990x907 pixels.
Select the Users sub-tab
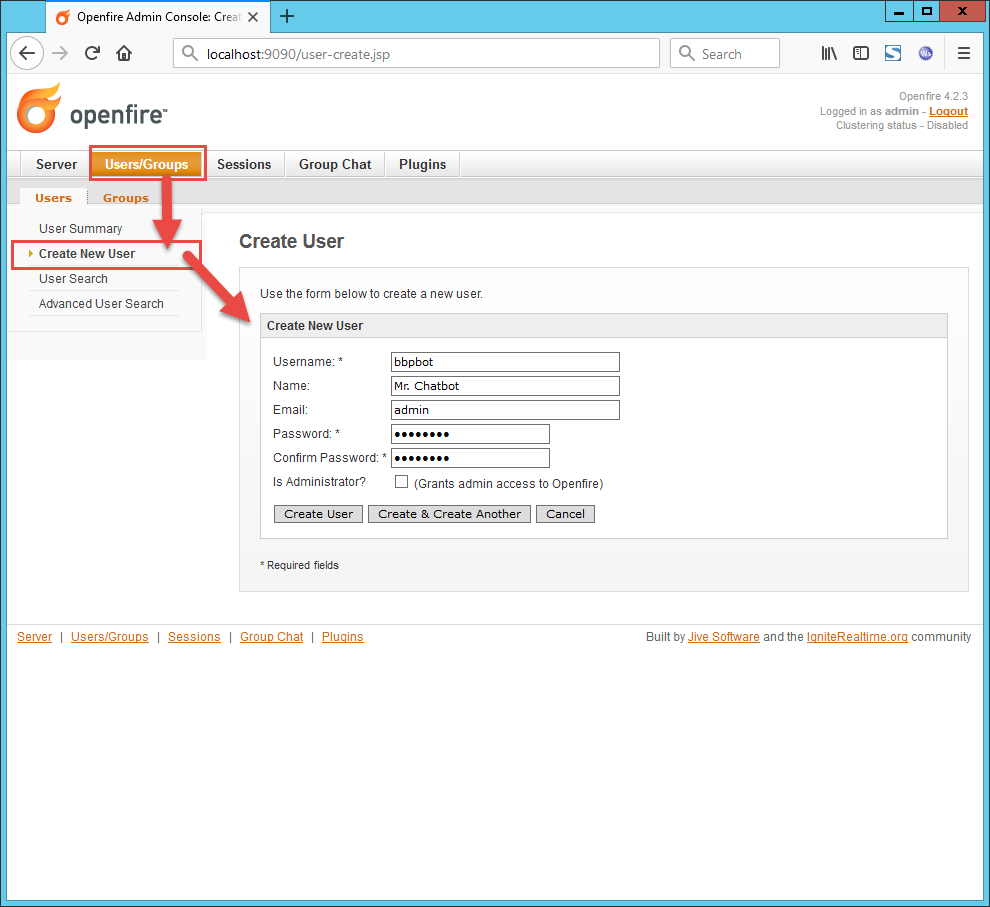(53, 198)
